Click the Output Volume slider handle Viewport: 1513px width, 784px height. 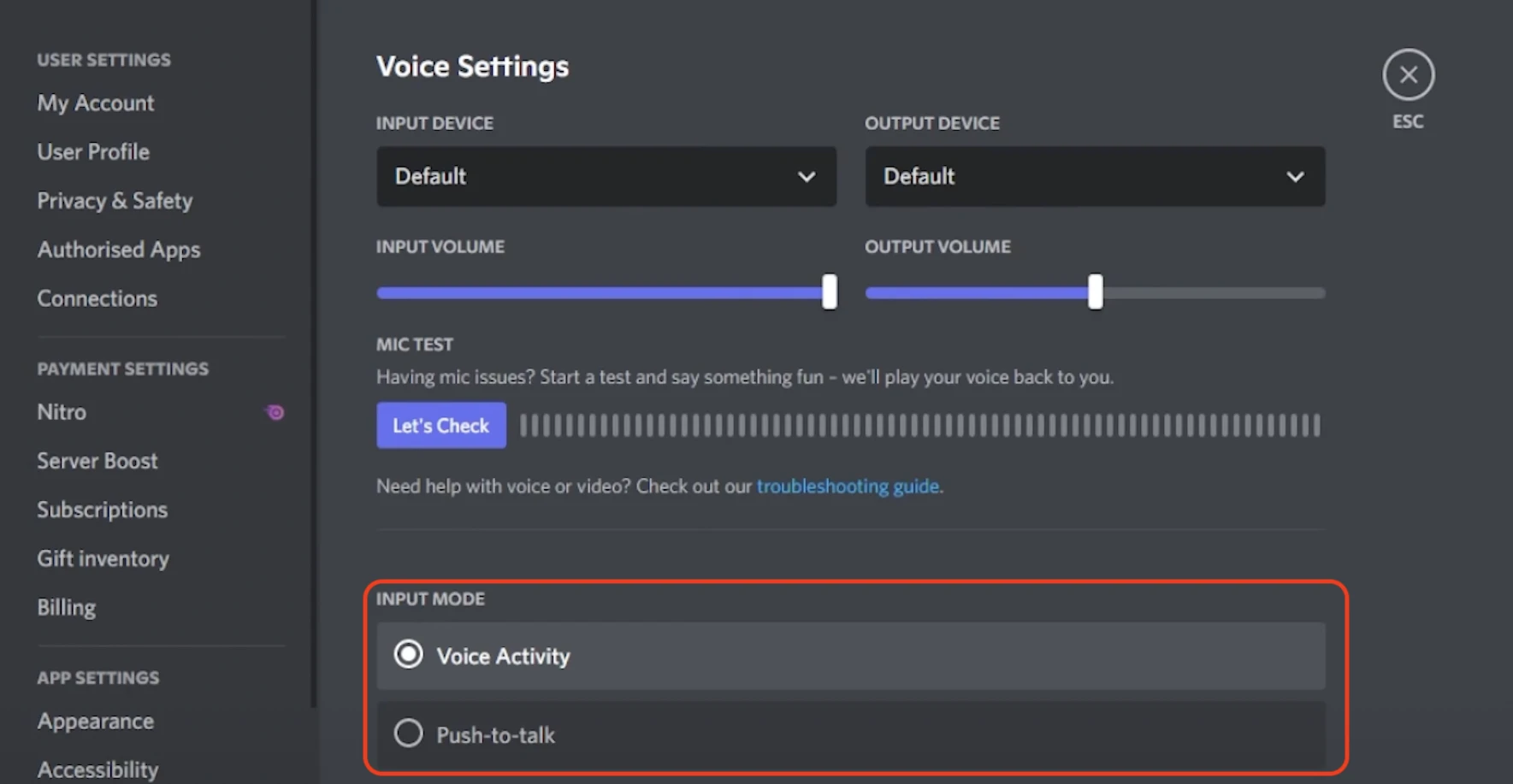pos(1095,292)
